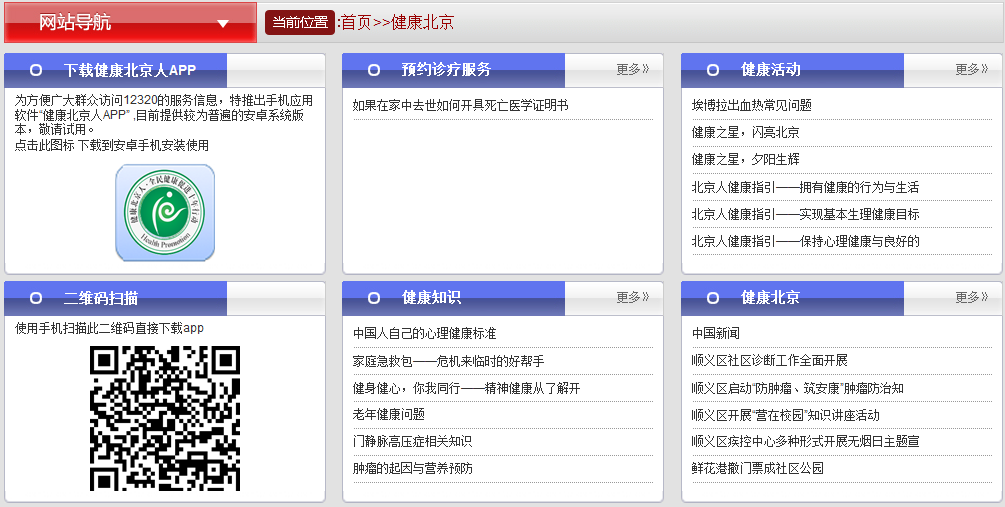Screen dimensions: 1005x507
Task: Click circle icon beside 健康北京 panel title
Action: tap(713, 298)
